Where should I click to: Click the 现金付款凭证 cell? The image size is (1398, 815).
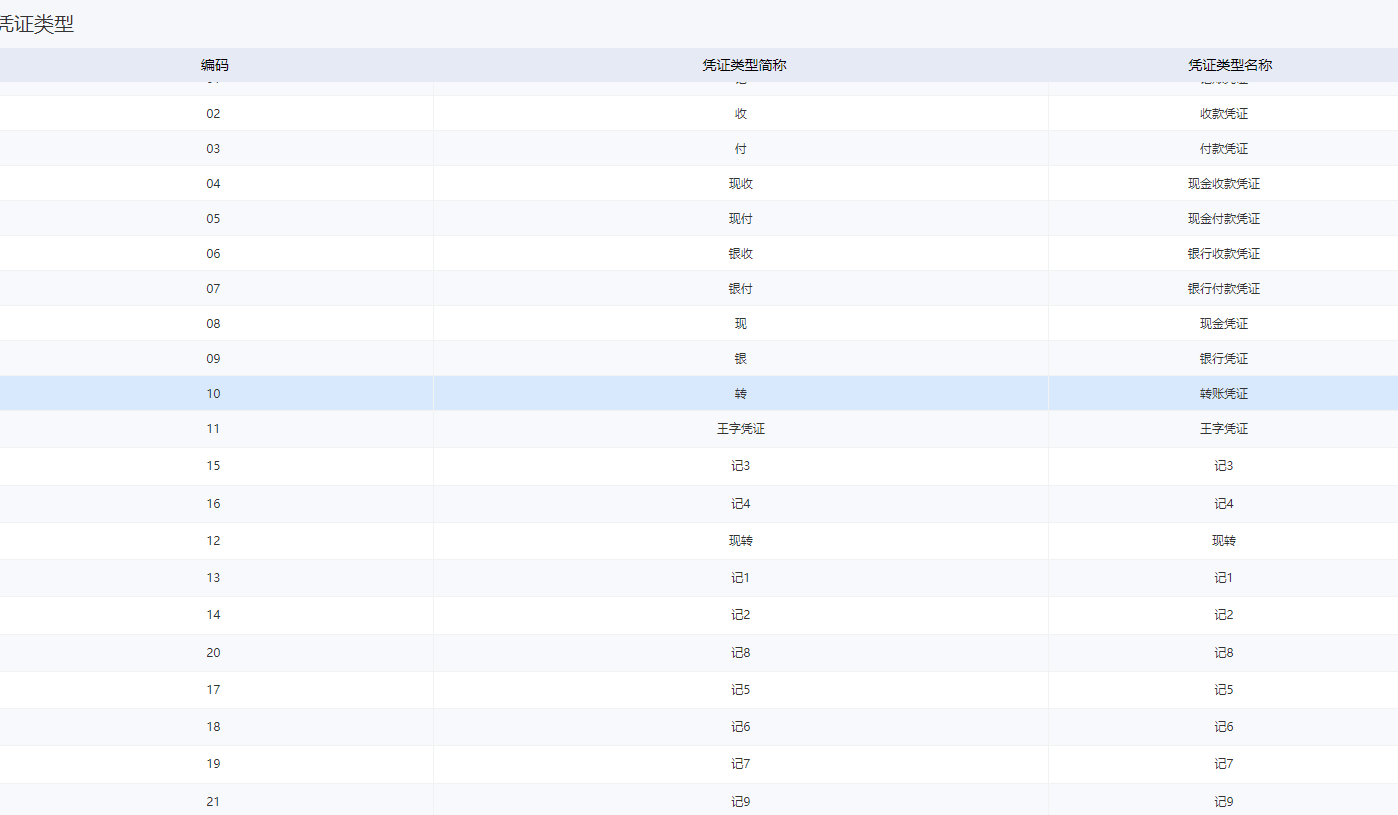1223,219
